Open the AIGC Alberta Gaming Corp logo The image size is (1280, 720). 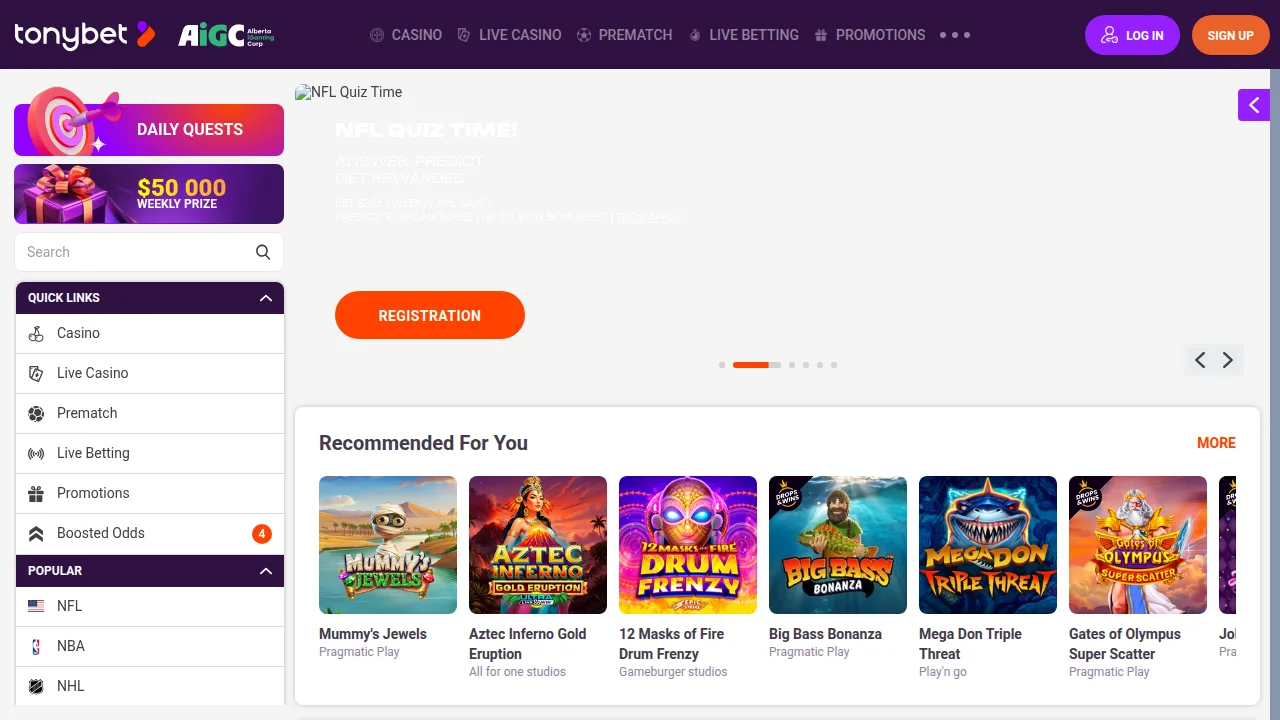click(226, 35)
